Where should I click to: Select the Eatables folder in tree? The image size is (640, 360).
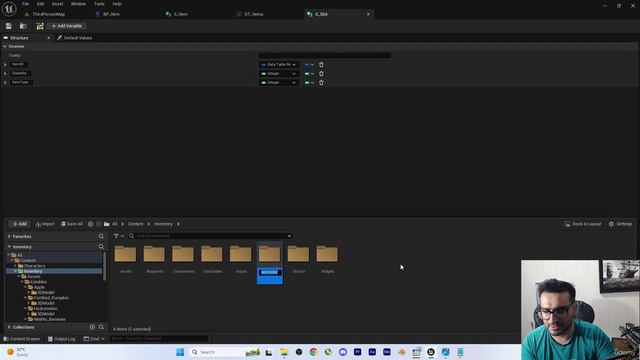pos(38,282)
